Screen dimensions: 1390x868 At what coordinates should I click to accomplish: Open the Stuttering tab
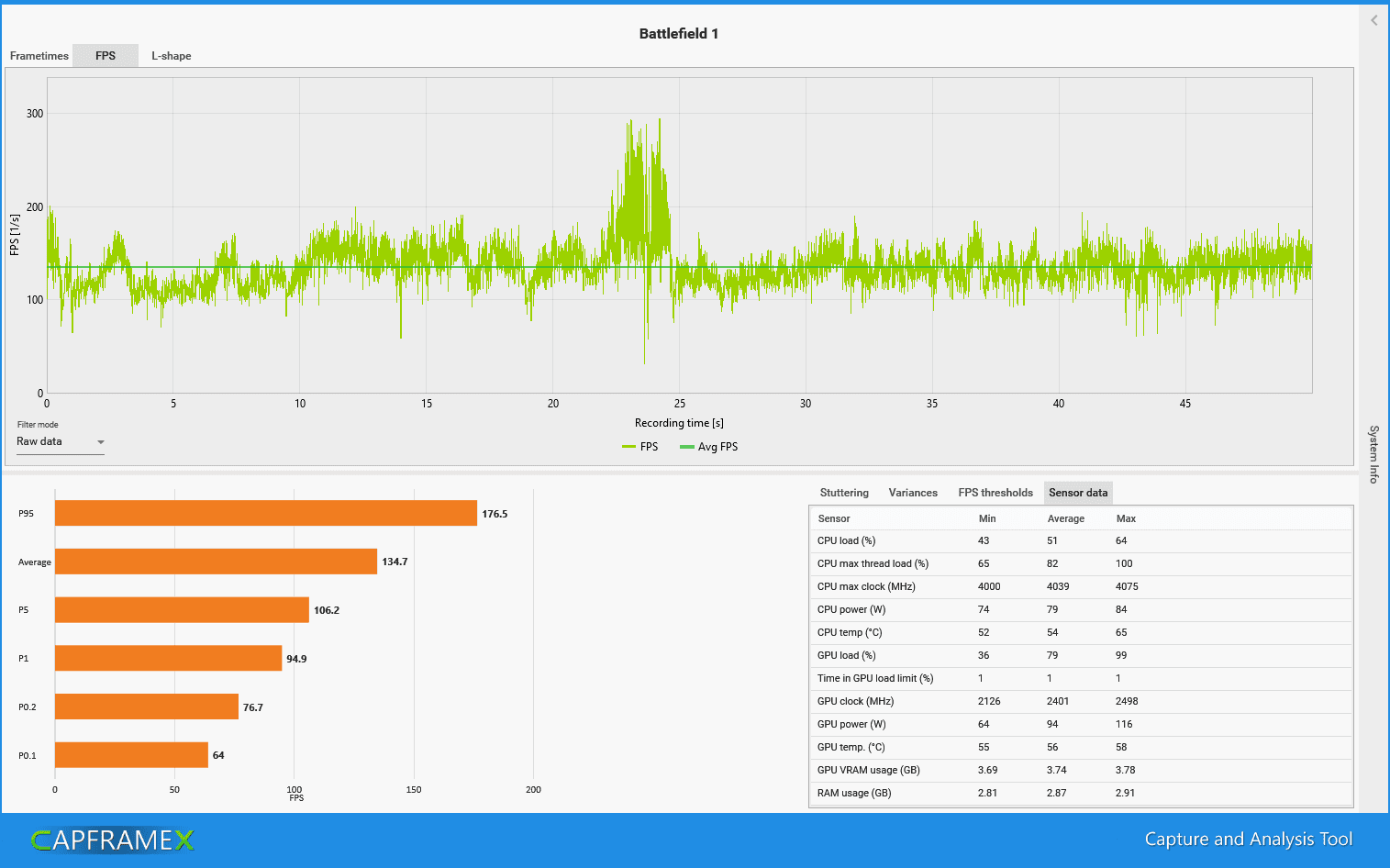coord(844,493)
